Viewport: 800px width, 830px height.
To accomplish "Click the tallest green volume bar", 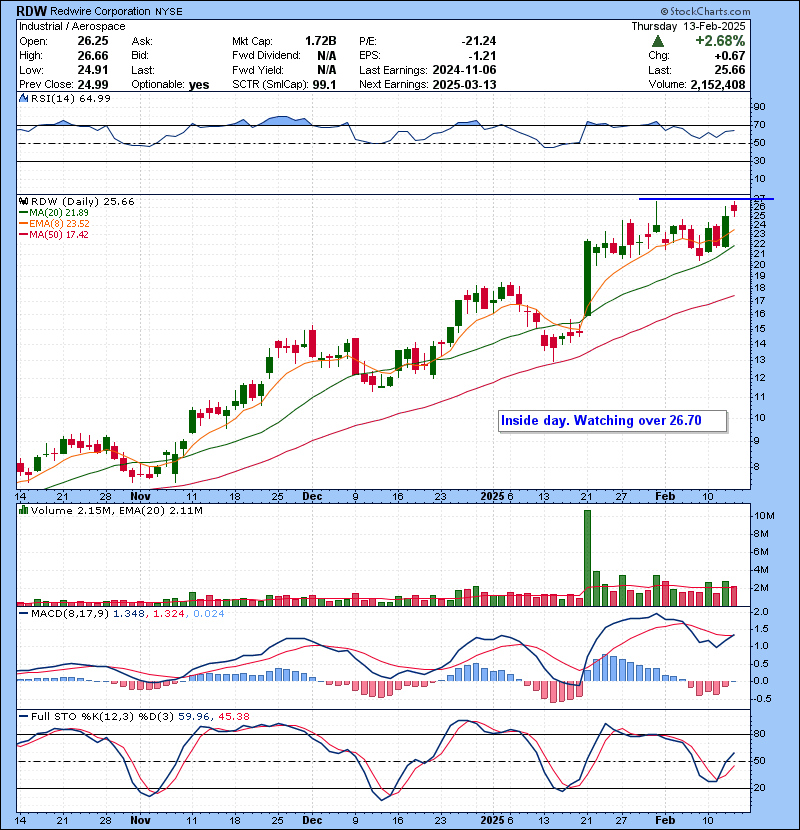I will click(x=587, y=558).
